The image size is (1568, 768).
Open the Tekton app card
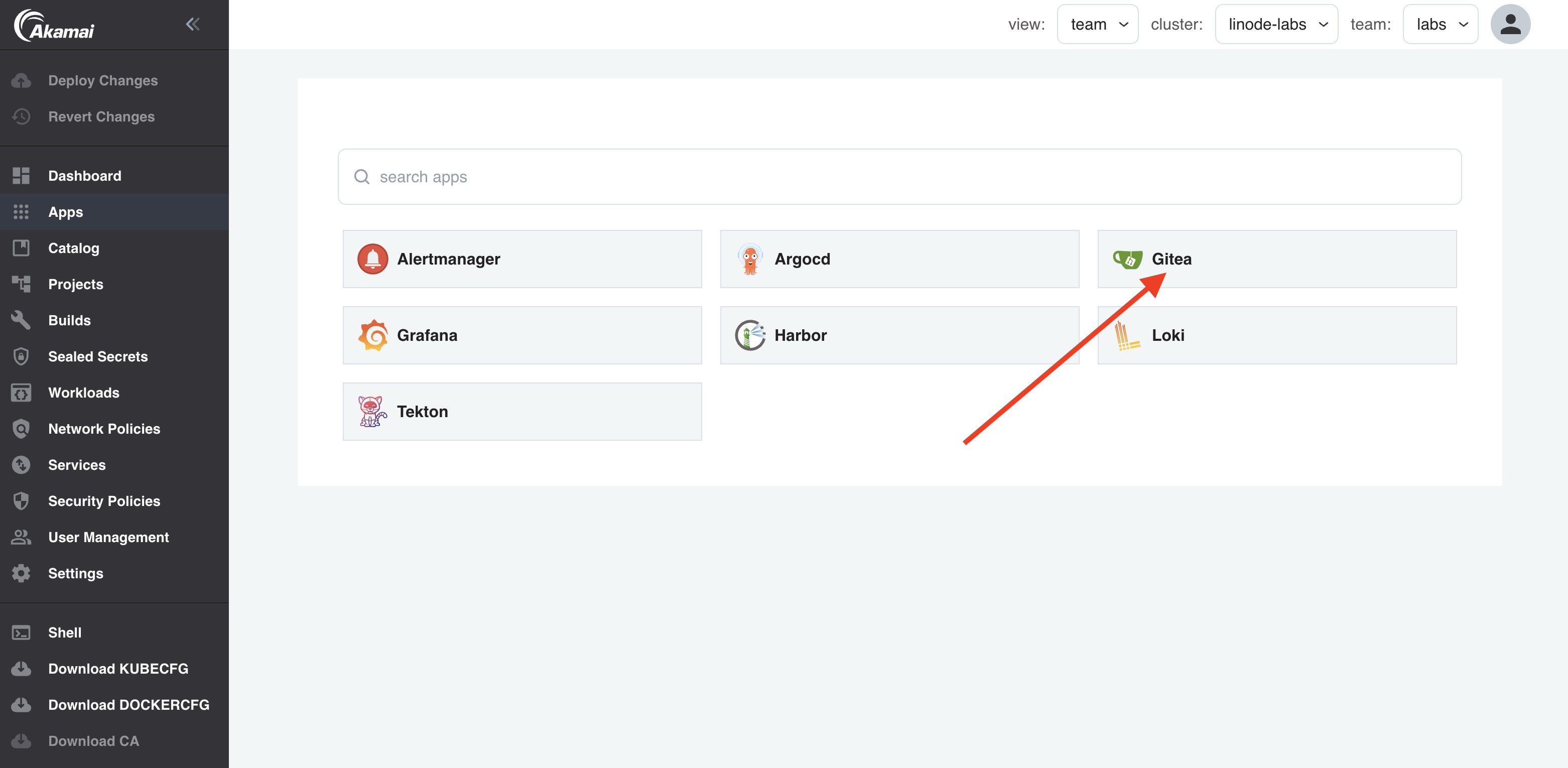[522, 412]
